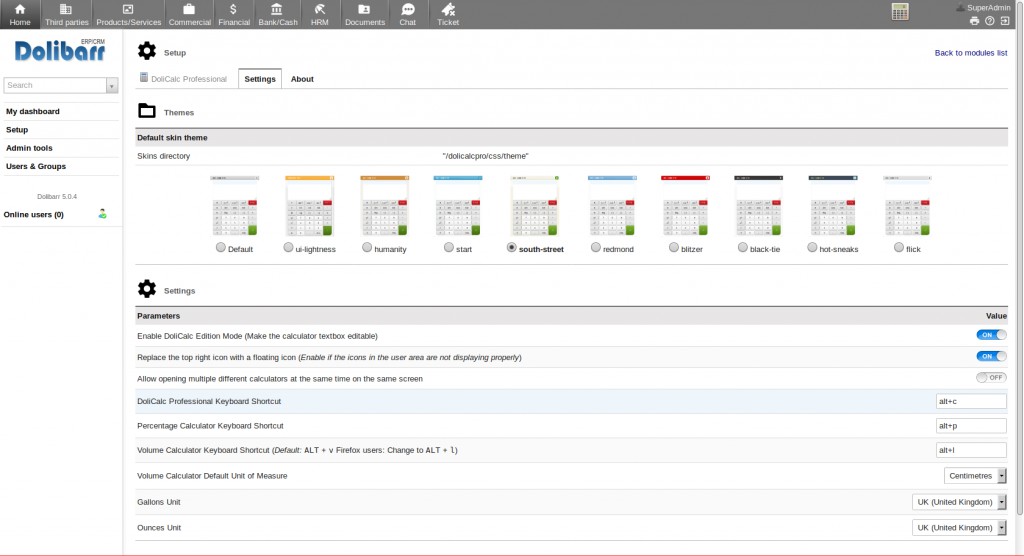Click the DoliCalc Professional calculator tab icon
1024x556 pixels.
(144, 78)
